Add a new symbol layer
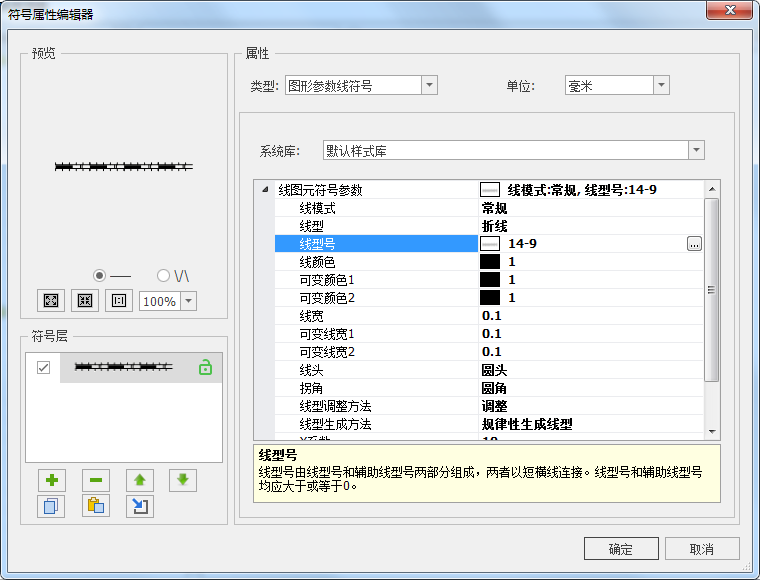Screen dimensions: 760x580 click(51, 480)
